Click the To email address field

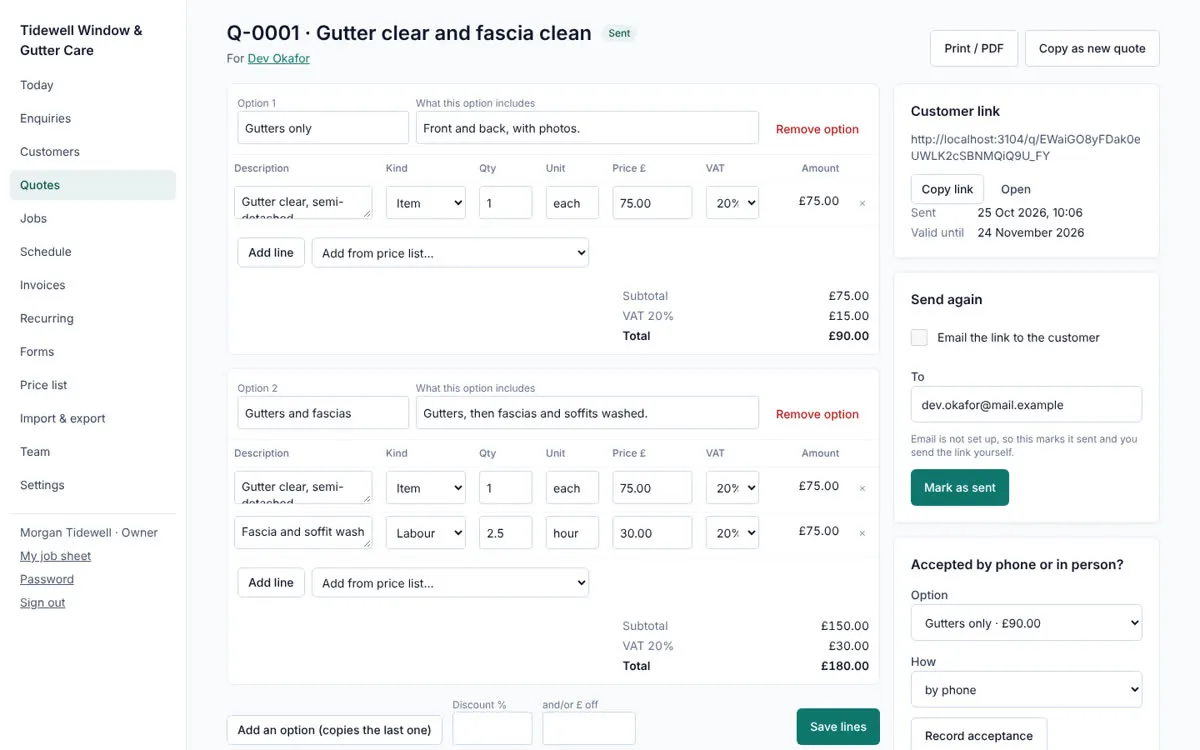1026,405
